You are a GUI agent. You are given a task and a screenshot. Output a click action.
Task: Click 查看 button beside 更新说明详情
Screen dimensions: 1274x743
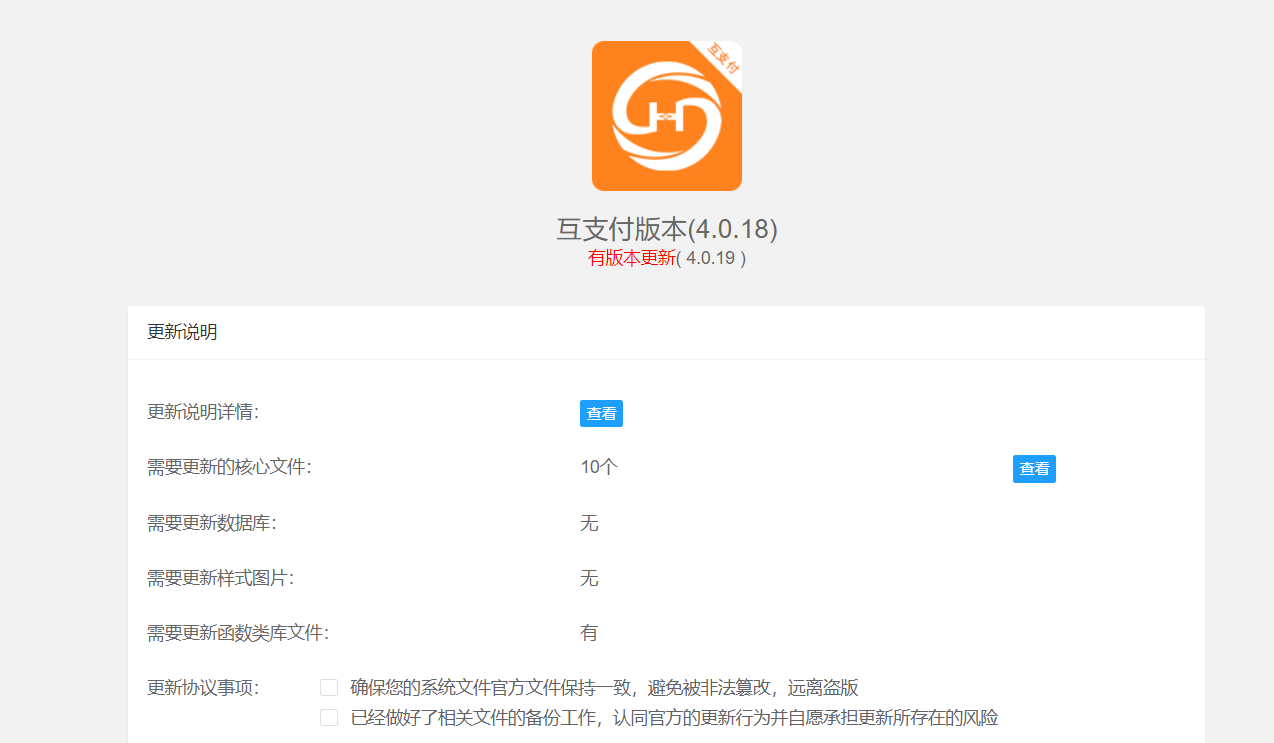[x=601, y=413]
